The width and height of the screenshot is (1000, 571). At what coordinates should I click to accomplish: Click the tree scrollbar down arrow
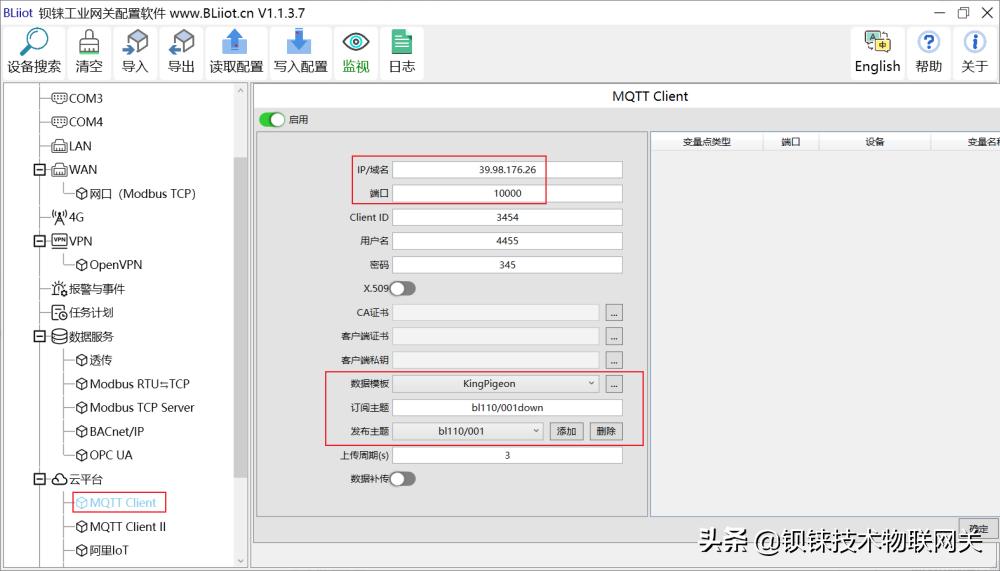pyautogui.click(x=240, y=561)
